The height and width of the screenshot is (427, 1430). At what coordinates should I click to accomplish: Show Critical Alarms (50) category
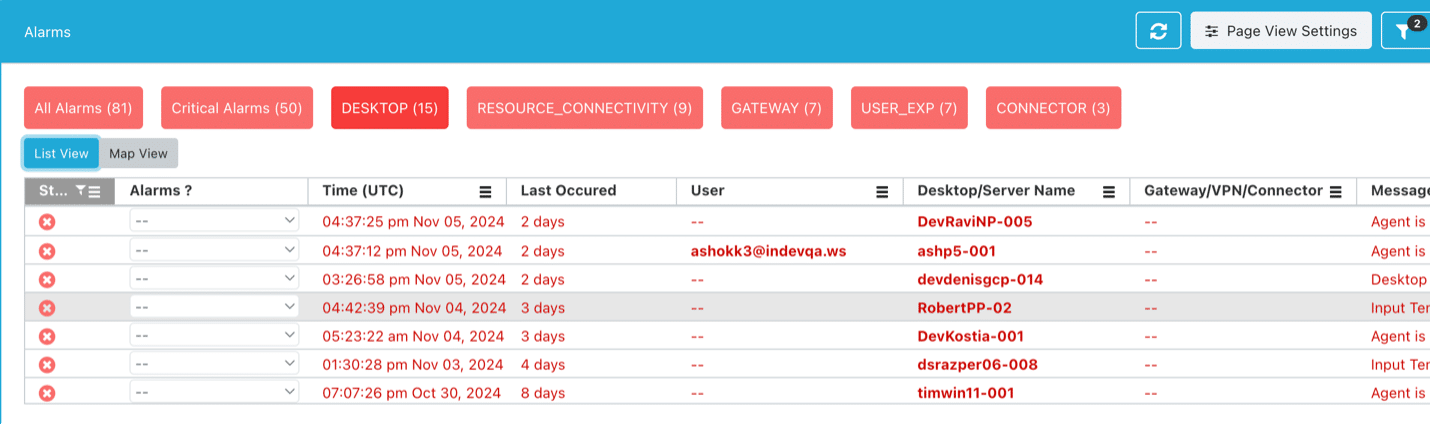point(237,108)
